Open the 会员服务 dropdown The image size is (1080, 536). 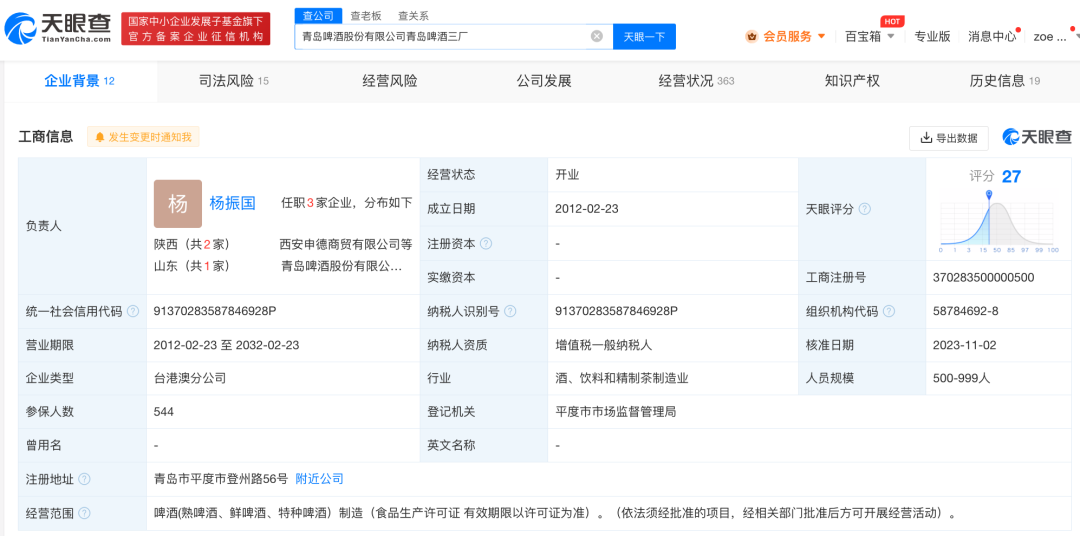(786, 37)
